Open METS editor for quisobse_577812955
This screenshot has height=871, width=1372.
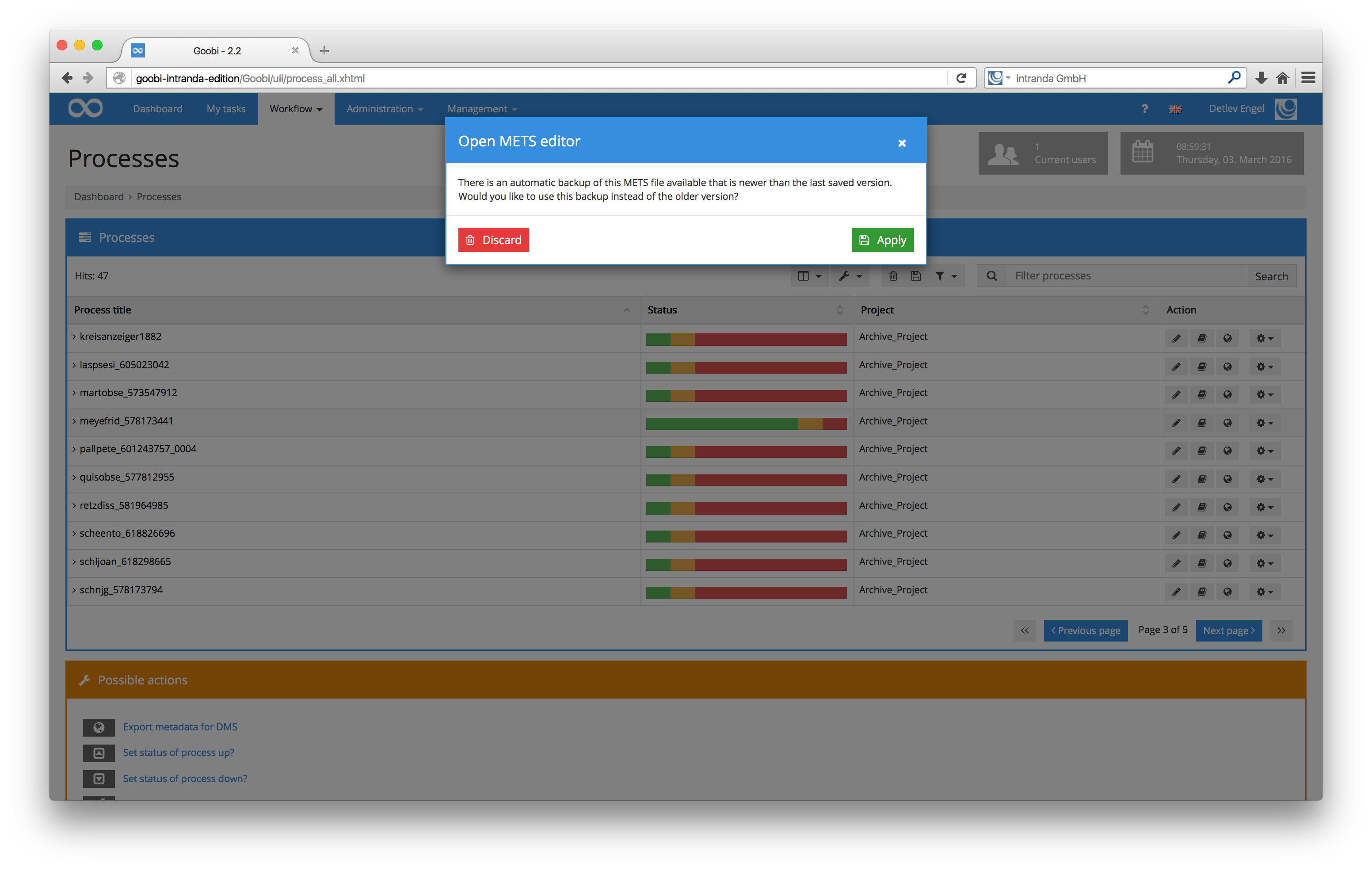coord(1202,479)
